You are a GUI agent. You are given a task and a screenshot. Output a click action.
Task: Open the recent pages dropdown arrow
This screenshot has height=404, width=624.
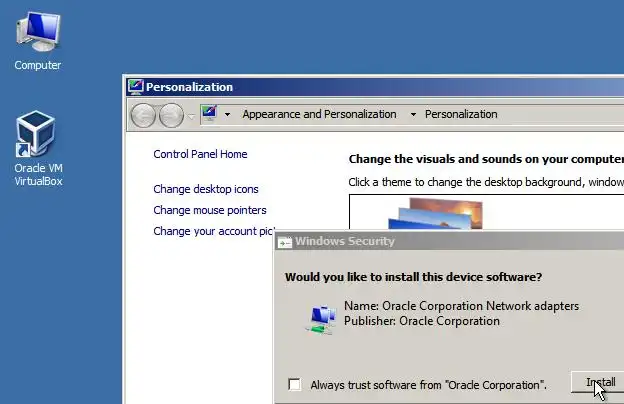(x=191, y=116)
